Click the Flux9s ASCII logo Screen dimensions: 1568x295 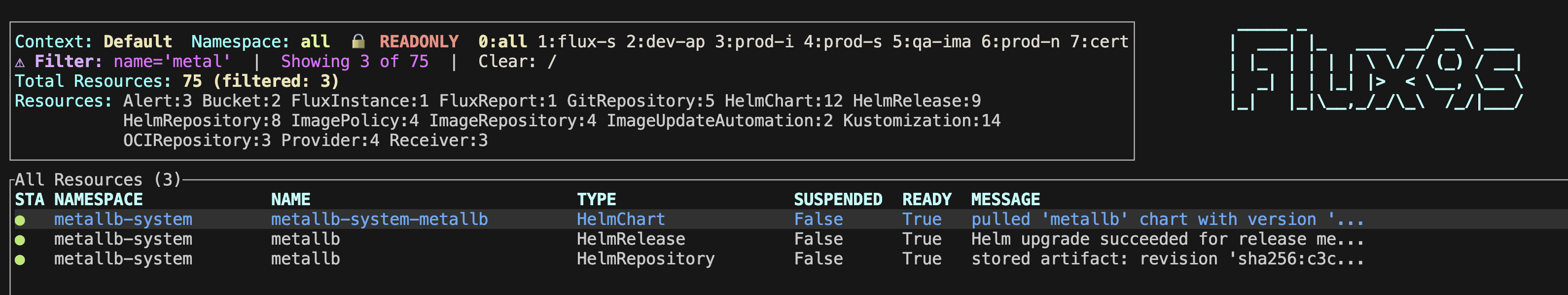(1376, 68)
